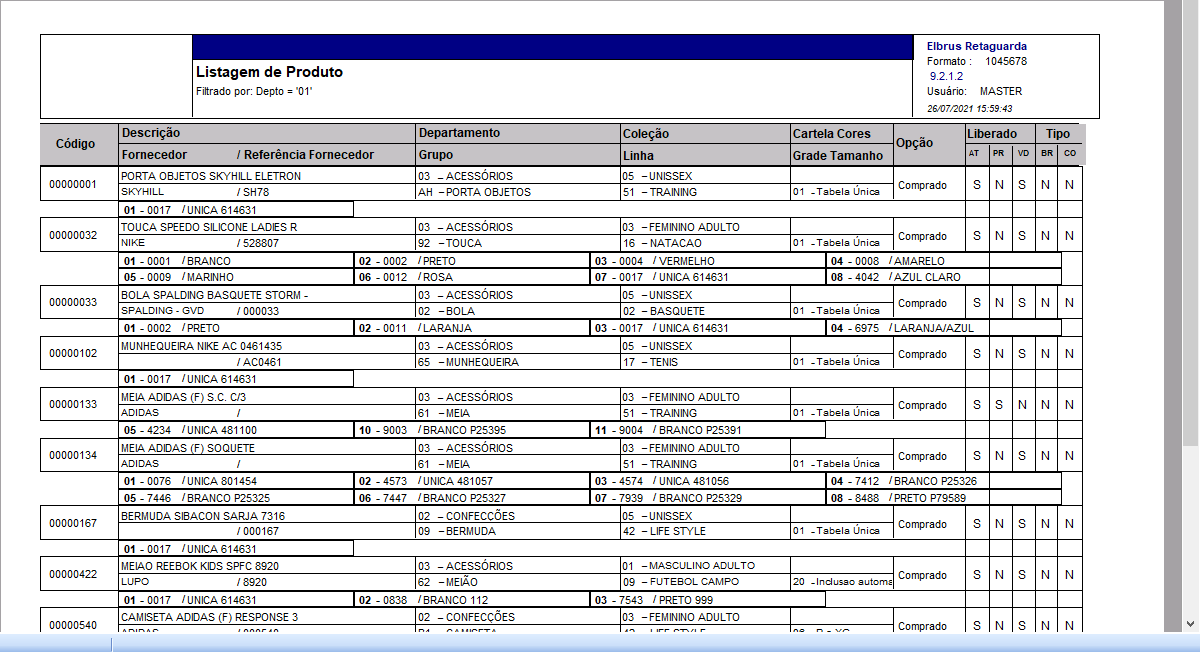
Task: Select color entry '06 - 0012 / ROSA'
Action: 406,277
